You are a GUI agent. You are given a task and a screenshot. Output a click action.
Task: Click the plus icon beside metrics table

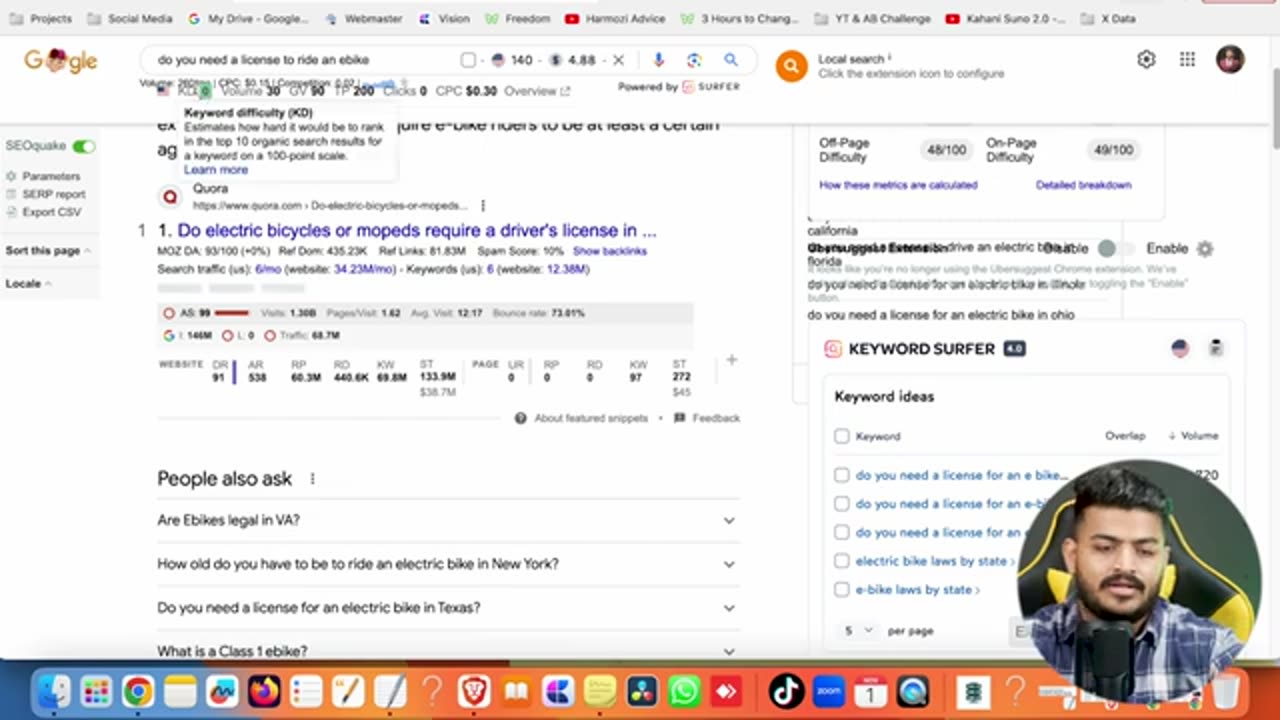(731, 360)
